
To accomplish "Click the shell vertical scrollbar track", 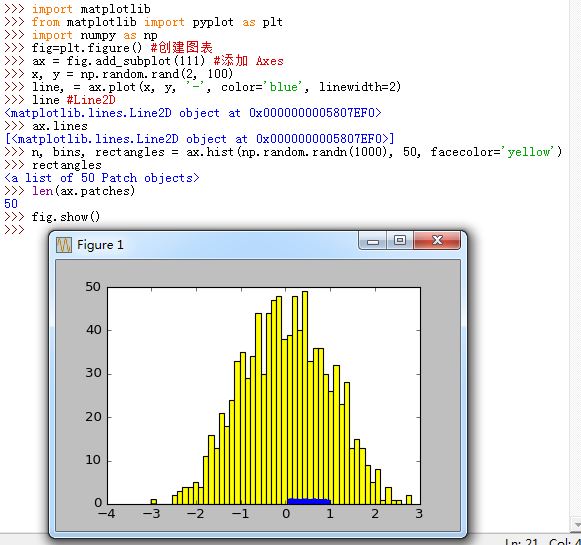I will (x=575, y=259).
